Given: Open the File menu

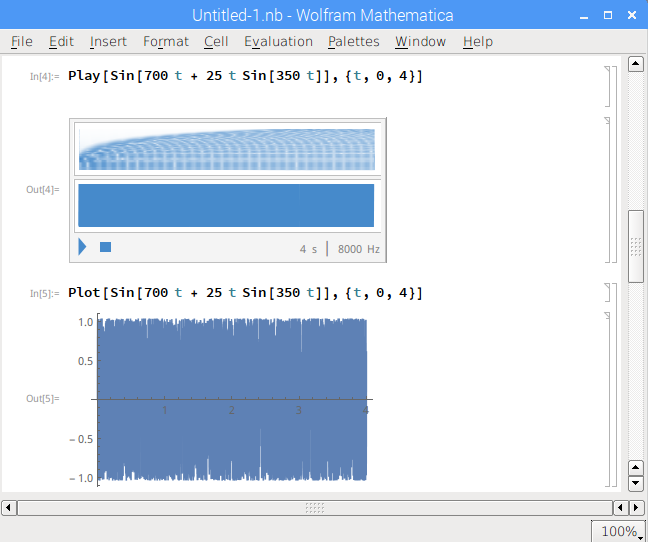Looking at the screenshot, I should [x=21, y=41].
